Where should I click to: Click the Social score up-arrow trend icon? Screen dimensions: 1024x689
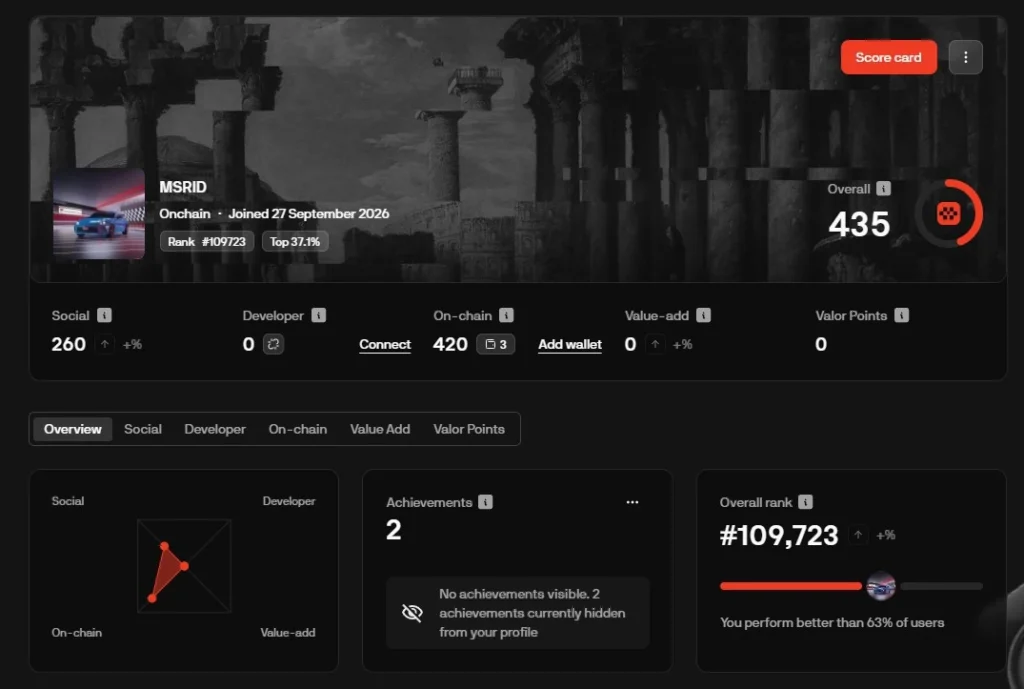104,344
